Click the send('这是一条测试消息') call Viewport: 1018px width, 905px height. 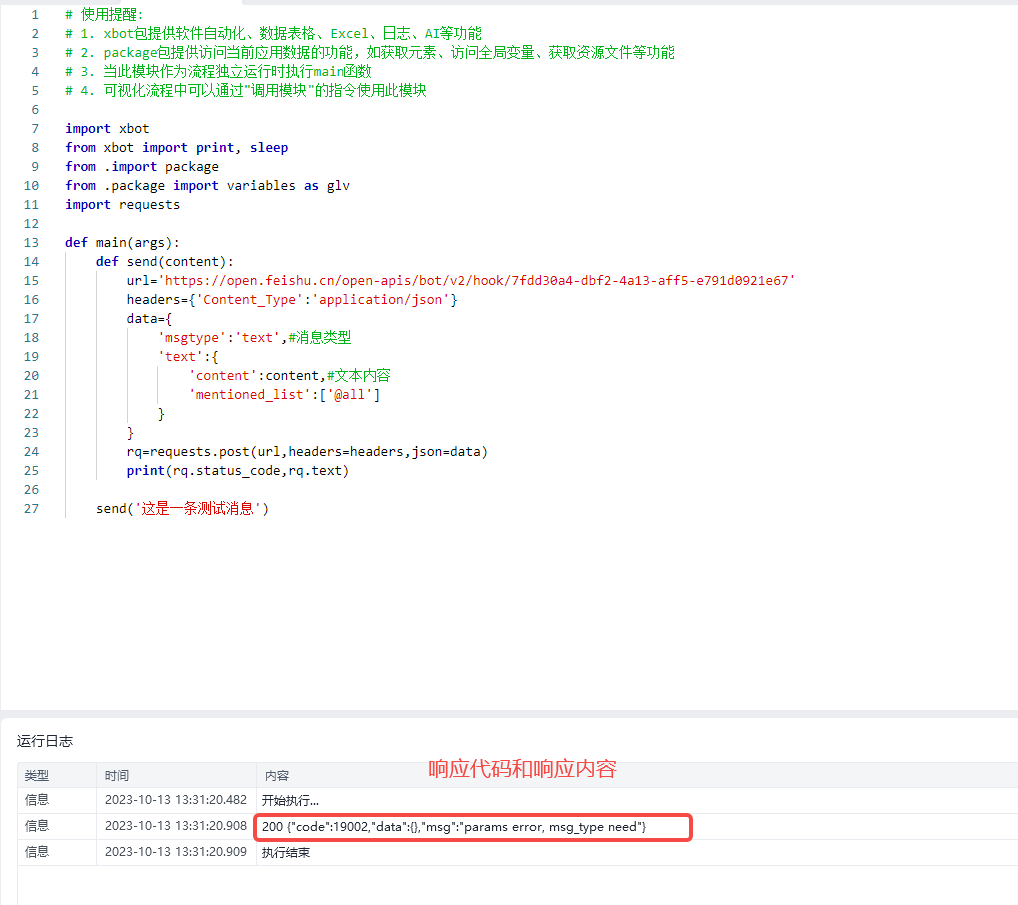[182, 508]
